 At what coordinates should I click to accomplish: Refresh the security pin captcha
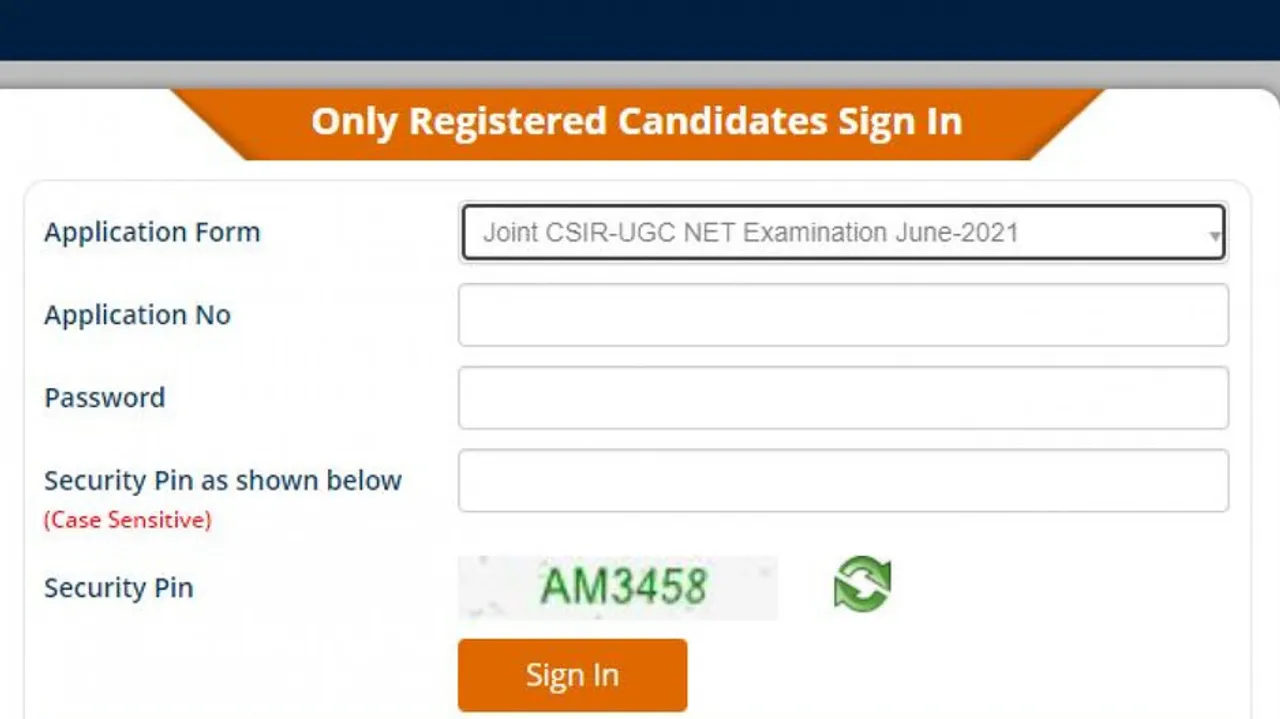click(862, 585)
